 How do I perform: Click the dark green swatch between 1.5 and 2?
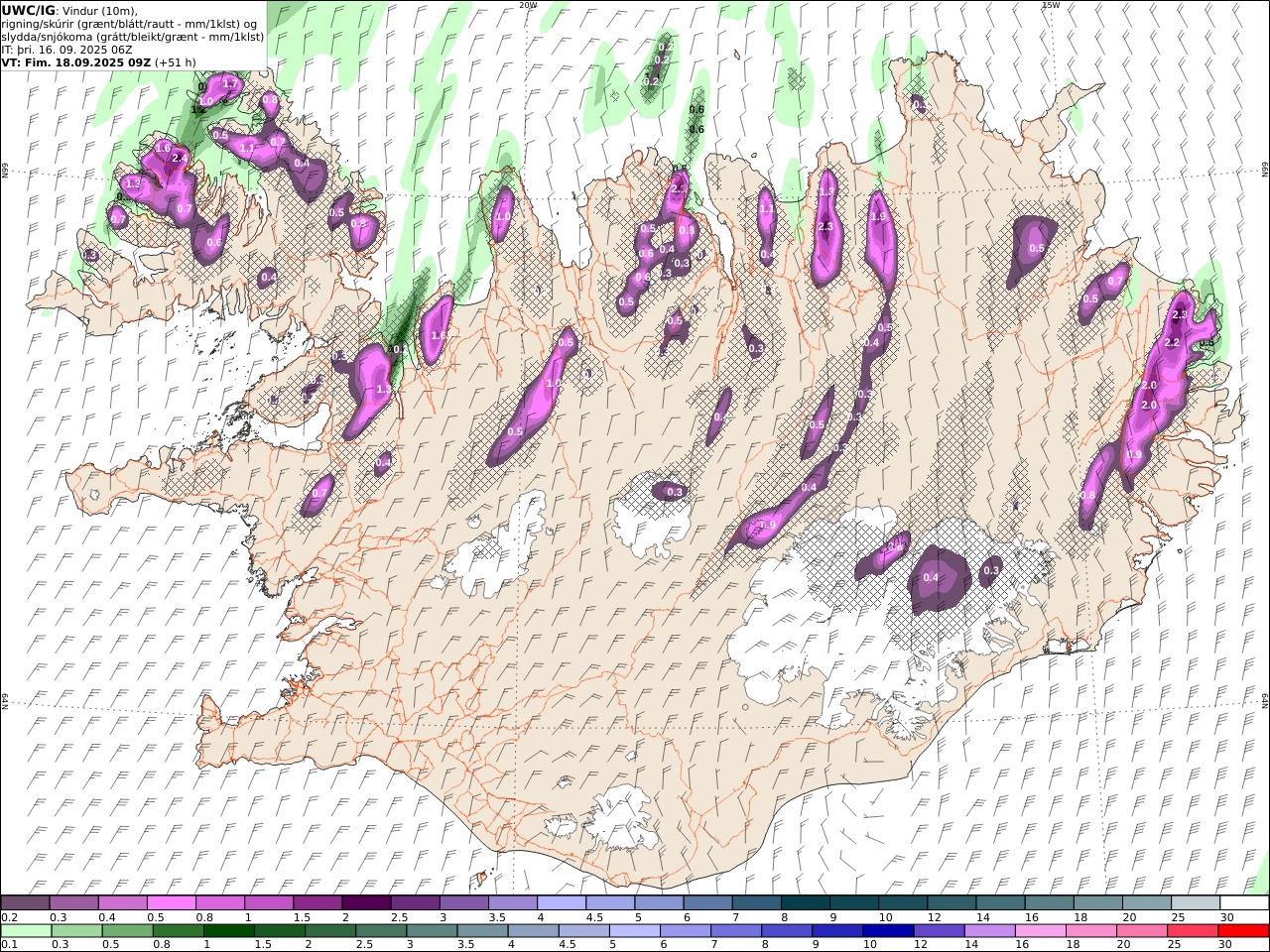279,930
